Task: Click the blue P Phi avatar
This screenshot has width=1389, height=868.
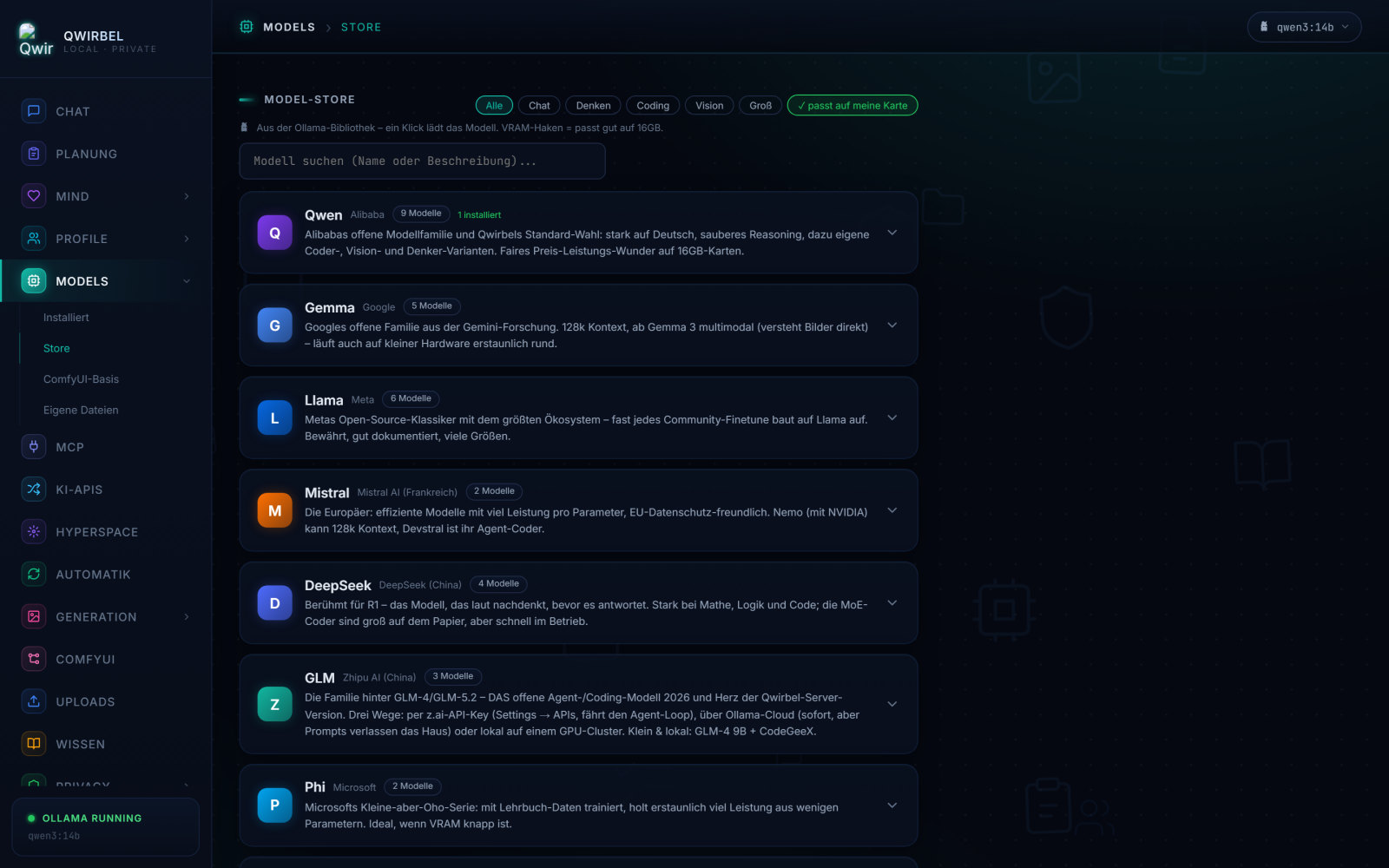Action: (275, 806)
